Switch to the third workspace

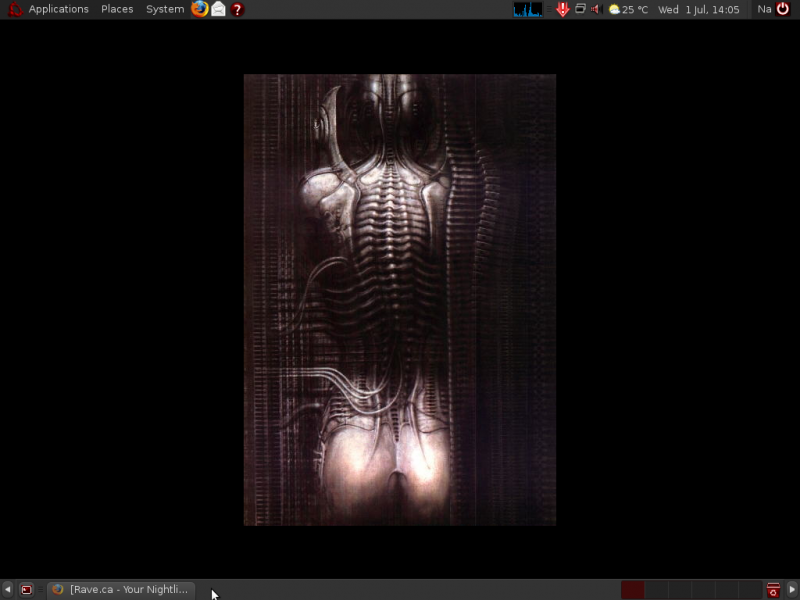coord(680,590)
